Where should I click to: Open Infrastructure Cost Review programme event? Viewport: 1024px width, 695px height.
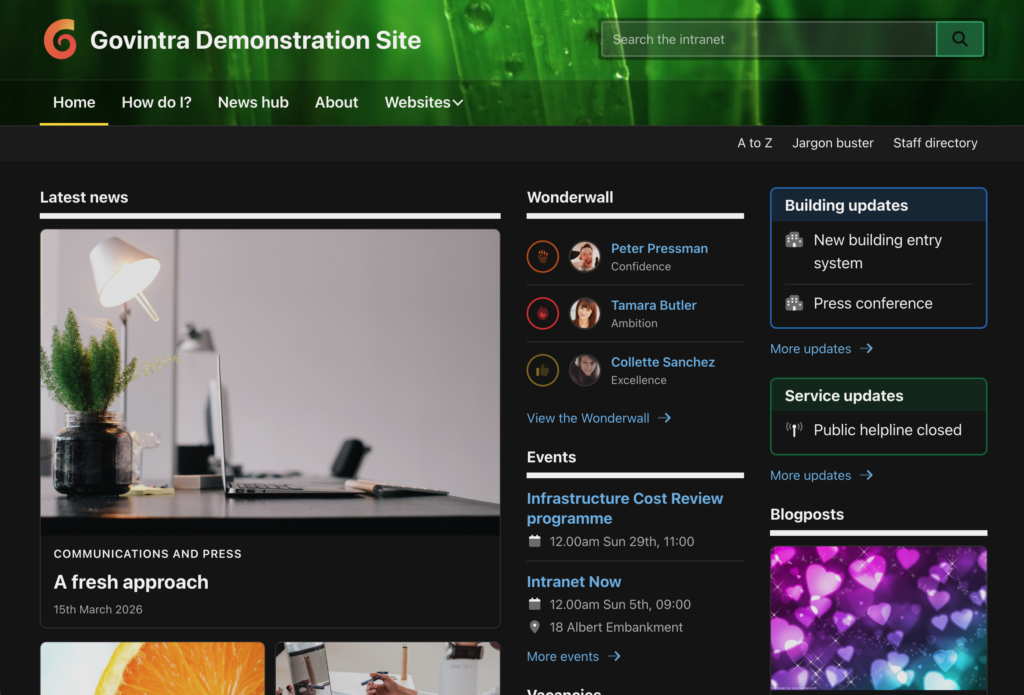[624, 508]
